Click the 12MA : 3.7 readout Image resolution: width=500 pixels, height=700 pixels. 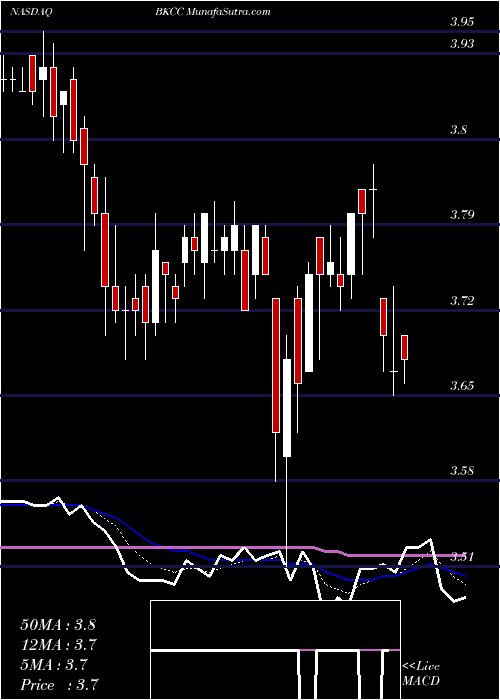(58, 645)
